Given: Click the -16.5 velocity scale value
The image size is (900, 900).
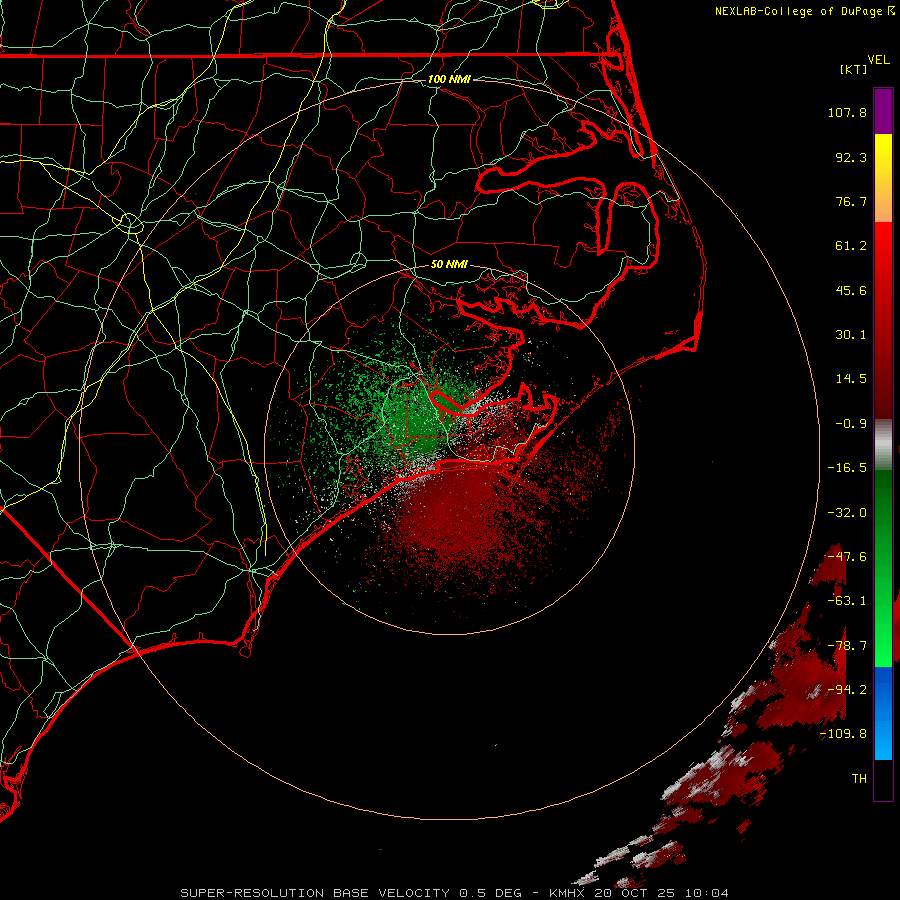Looking at the screenshot, I should [x=847, y=468].
